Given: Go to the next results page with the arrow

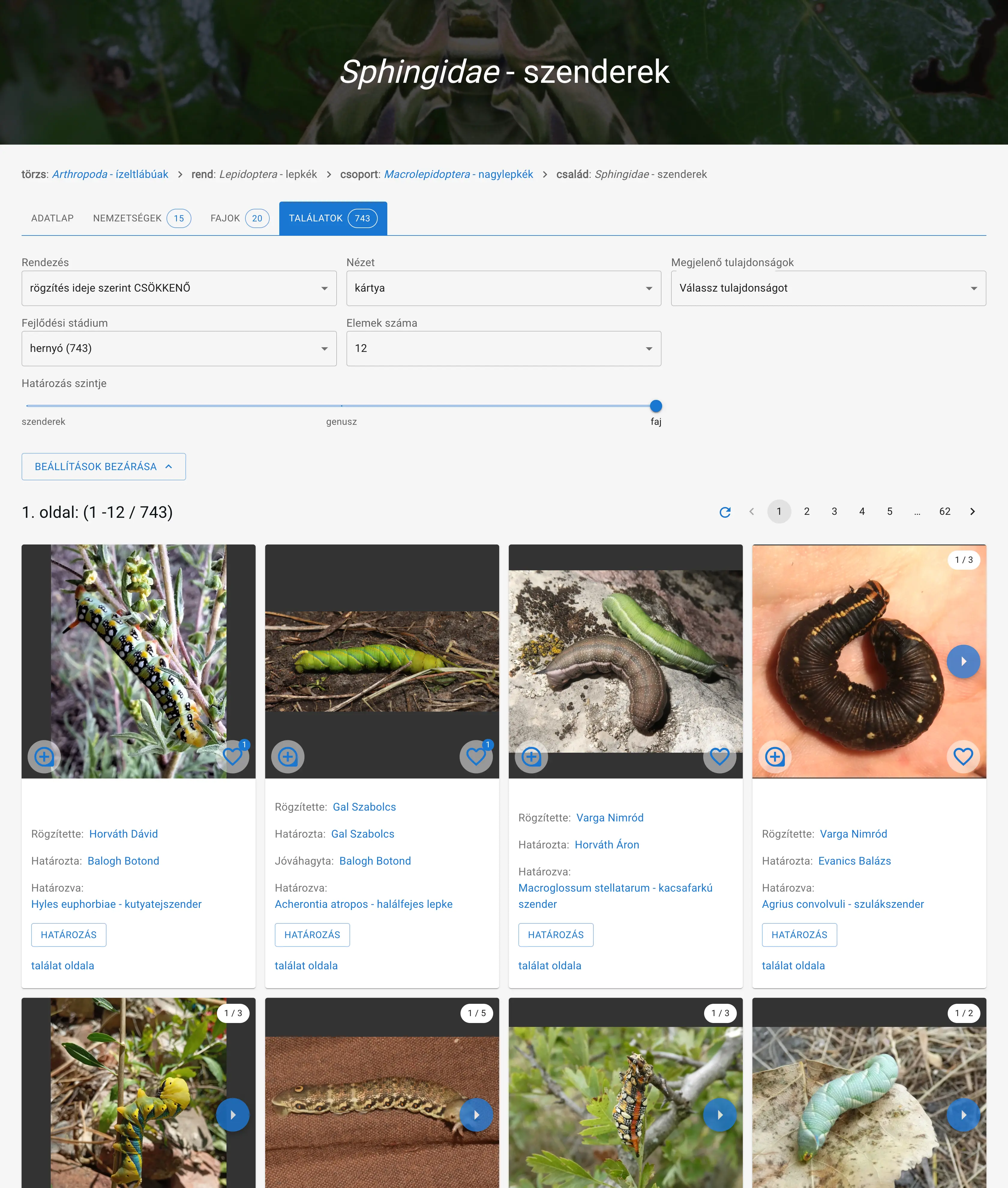Looking at the screenshot, I should (x=972, y=511).
